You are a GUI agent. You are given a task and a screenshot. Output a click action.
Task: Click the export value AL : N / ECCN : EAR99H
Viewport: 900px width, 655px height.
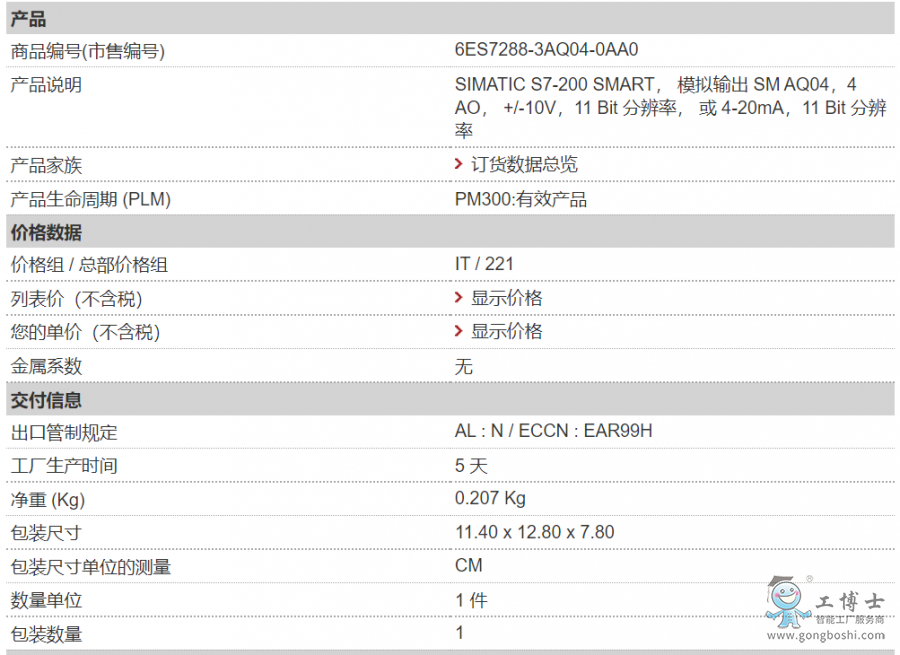(553, 431)
